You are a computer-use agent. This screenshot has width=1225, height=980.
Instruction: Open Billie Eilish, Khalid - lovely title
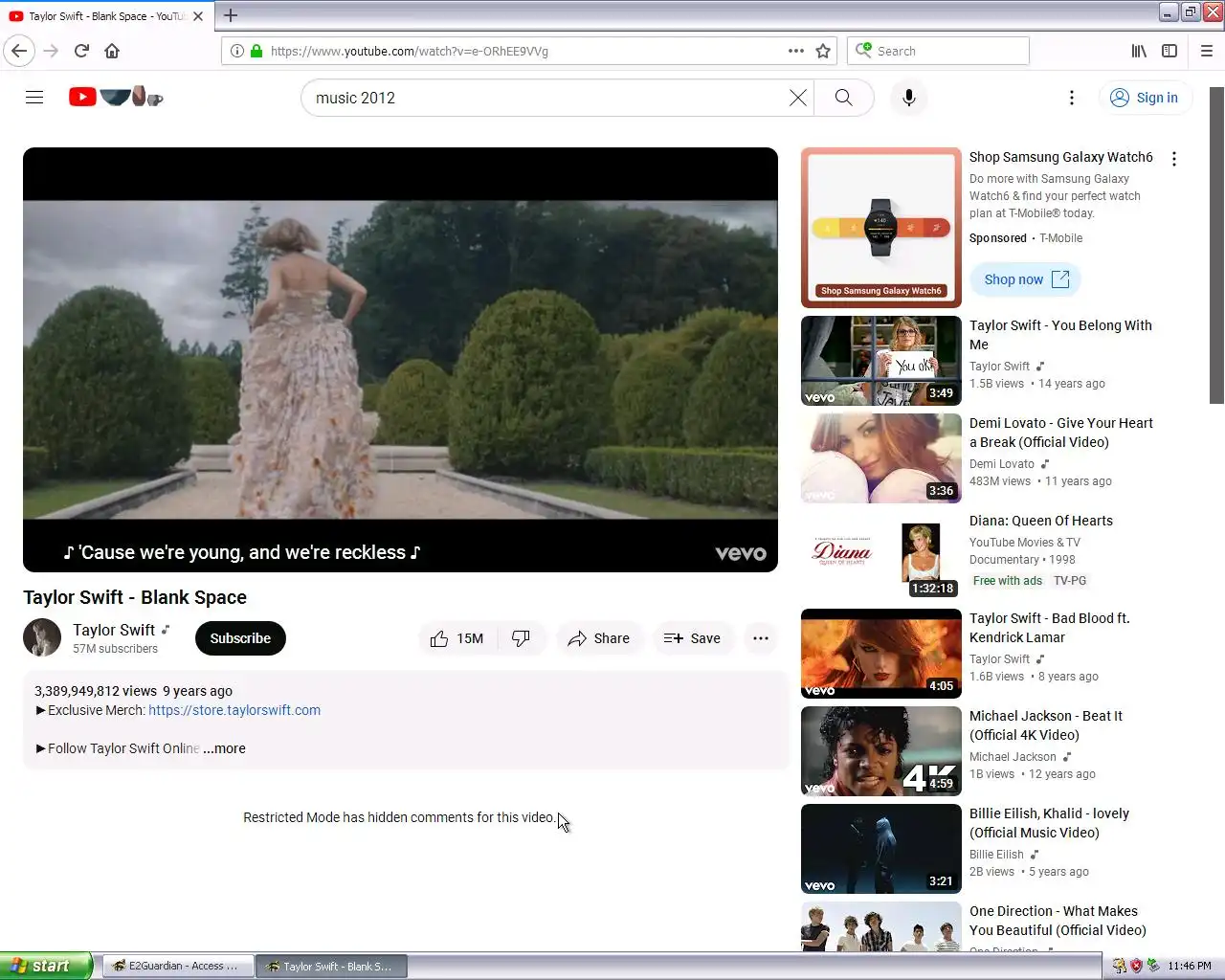point(1049,823)
